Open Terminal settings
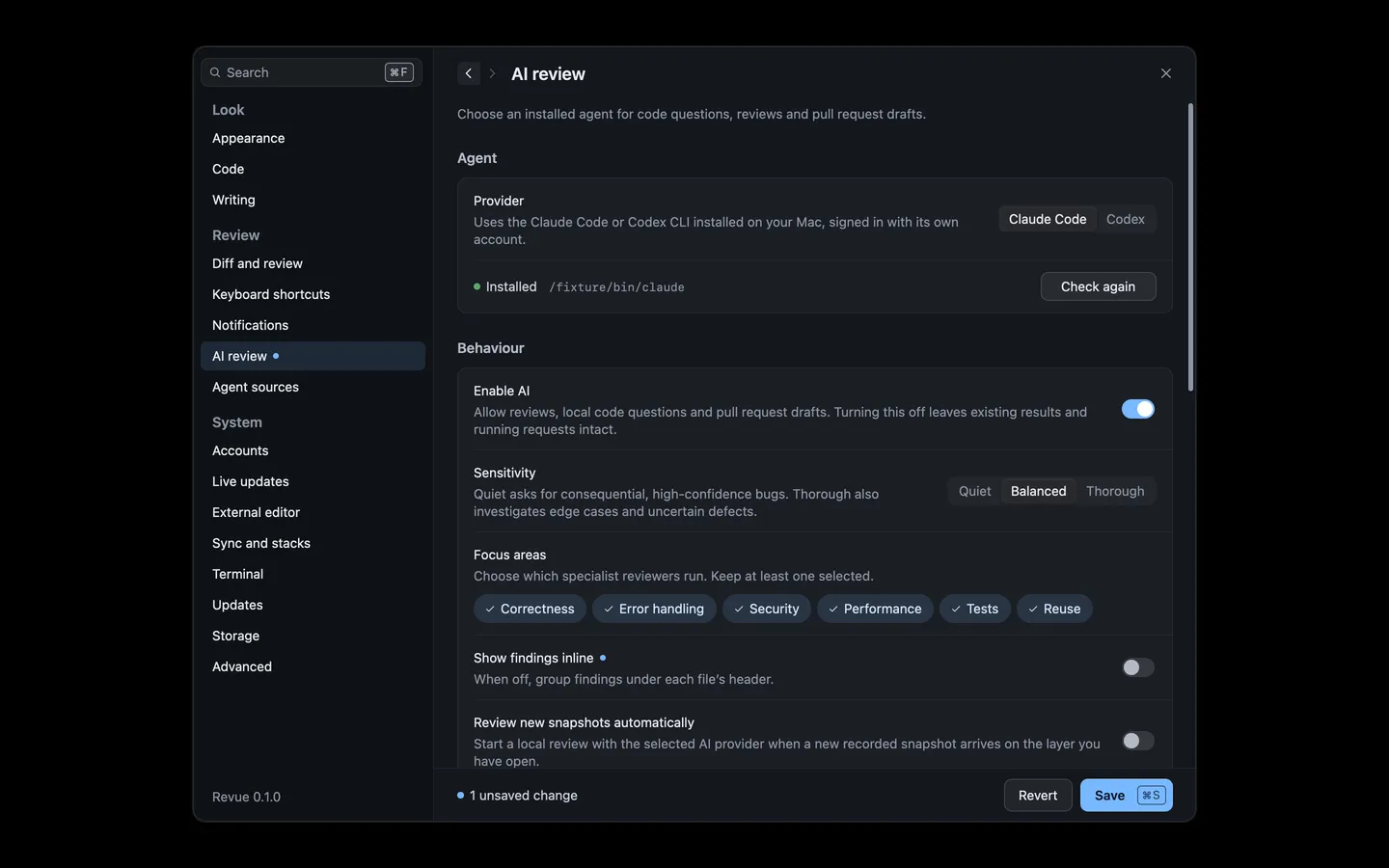The width and height of the screenshot is (1389, 868). (313, 574)
